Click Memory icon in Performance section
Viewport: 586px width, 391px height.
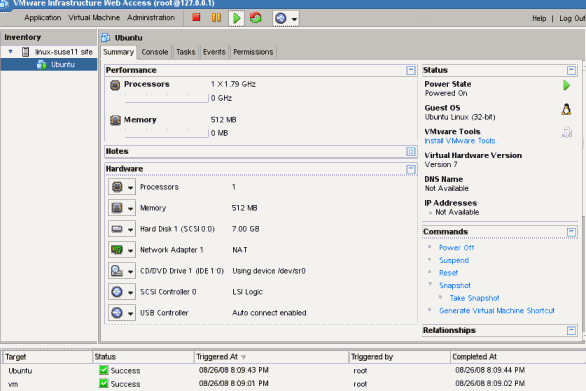tap(115, 120)
